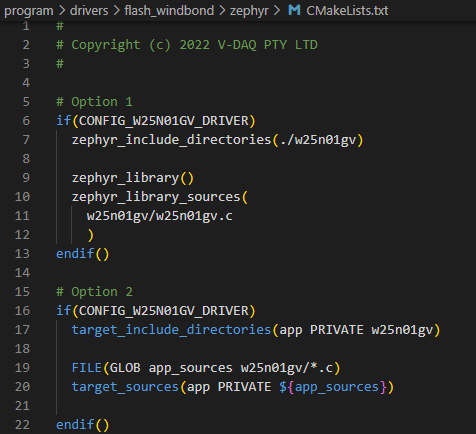The width and height of the screenshot is (476, 434).
Task: Click 'w25n01gv/w25n01gv.c' source path
Action: (160, 216)
